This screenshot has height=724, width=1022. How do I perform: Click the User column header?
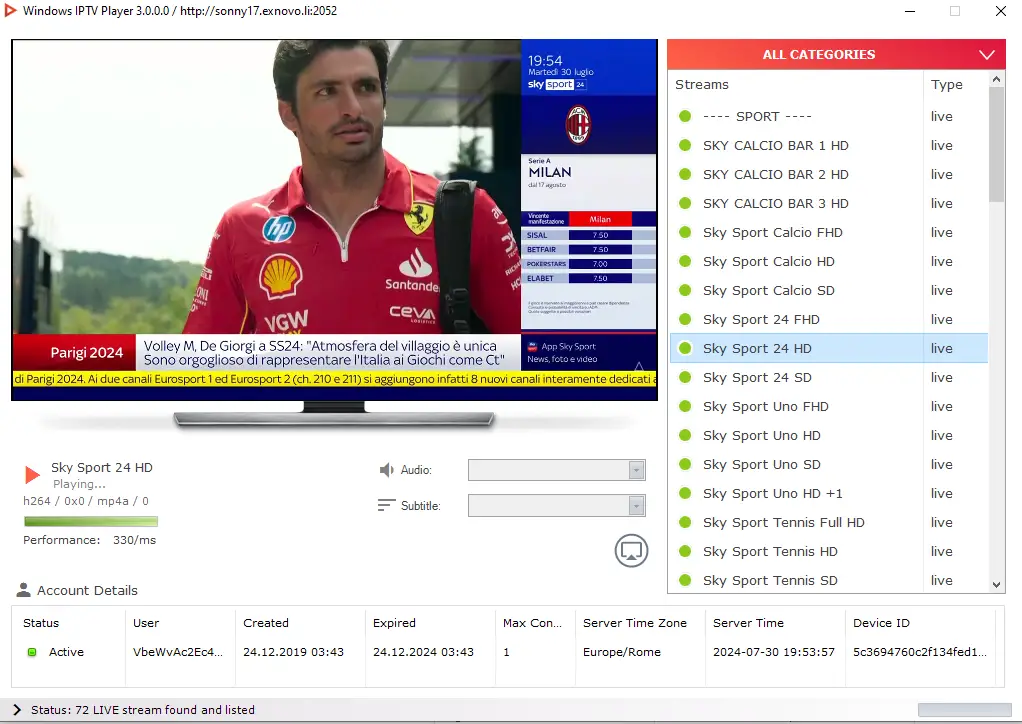[x=146, y=623]
